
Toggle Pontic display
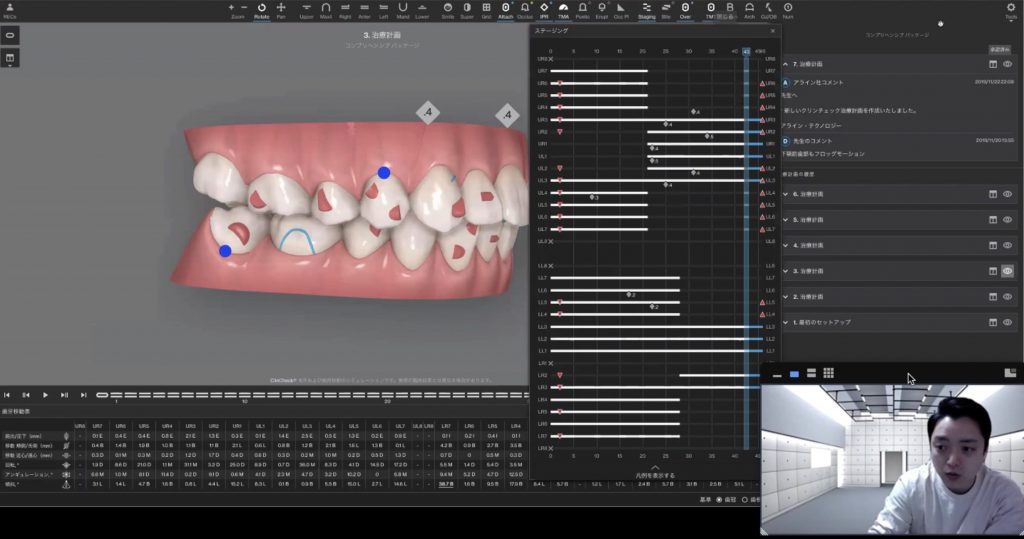(583, 10)
